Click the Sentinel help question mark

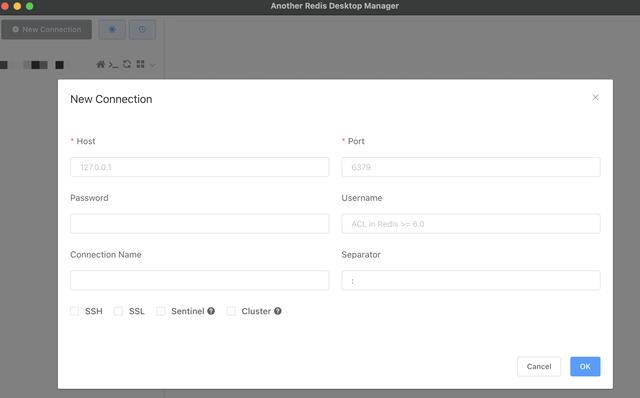[211, 311]
